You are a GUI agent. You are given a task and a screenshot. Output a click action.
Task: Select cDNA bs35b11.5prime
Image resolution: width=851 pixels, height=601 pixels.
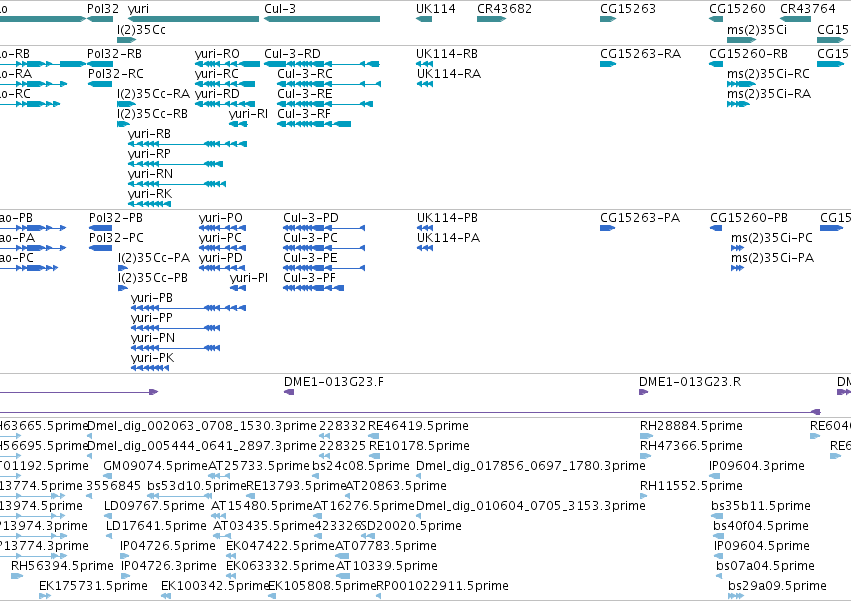(x=717, y=516)
